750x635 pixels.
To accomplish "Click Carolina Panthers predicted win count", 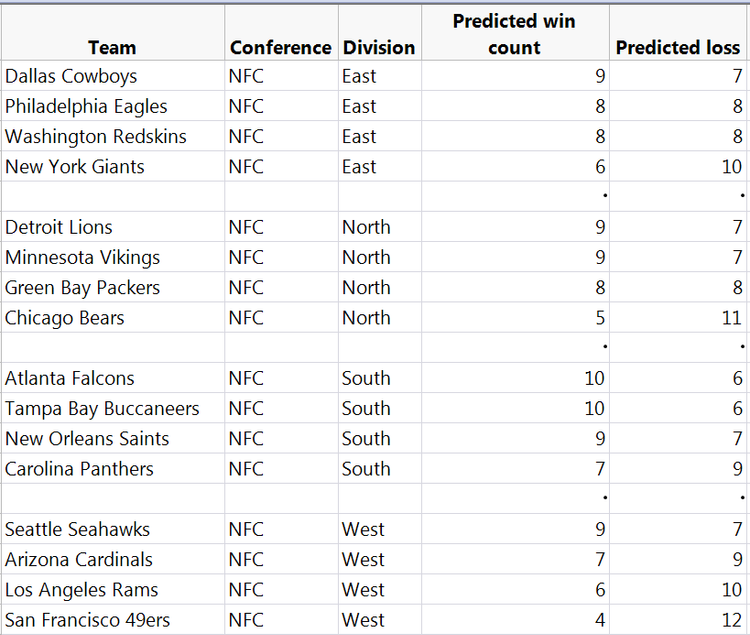I will click(599, 469).
